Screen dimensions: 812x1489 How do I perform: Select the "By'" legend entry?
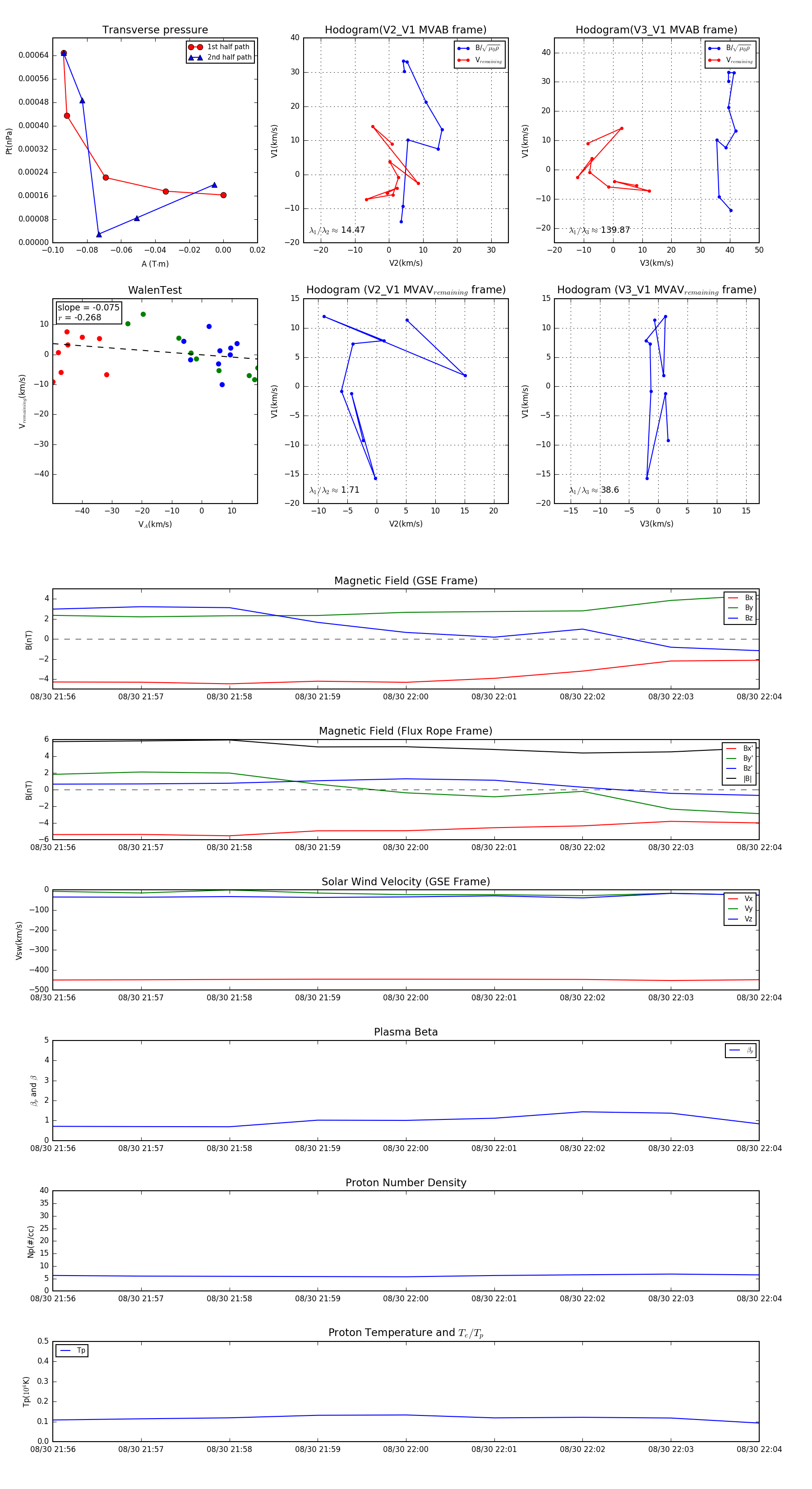pos(739,758)
